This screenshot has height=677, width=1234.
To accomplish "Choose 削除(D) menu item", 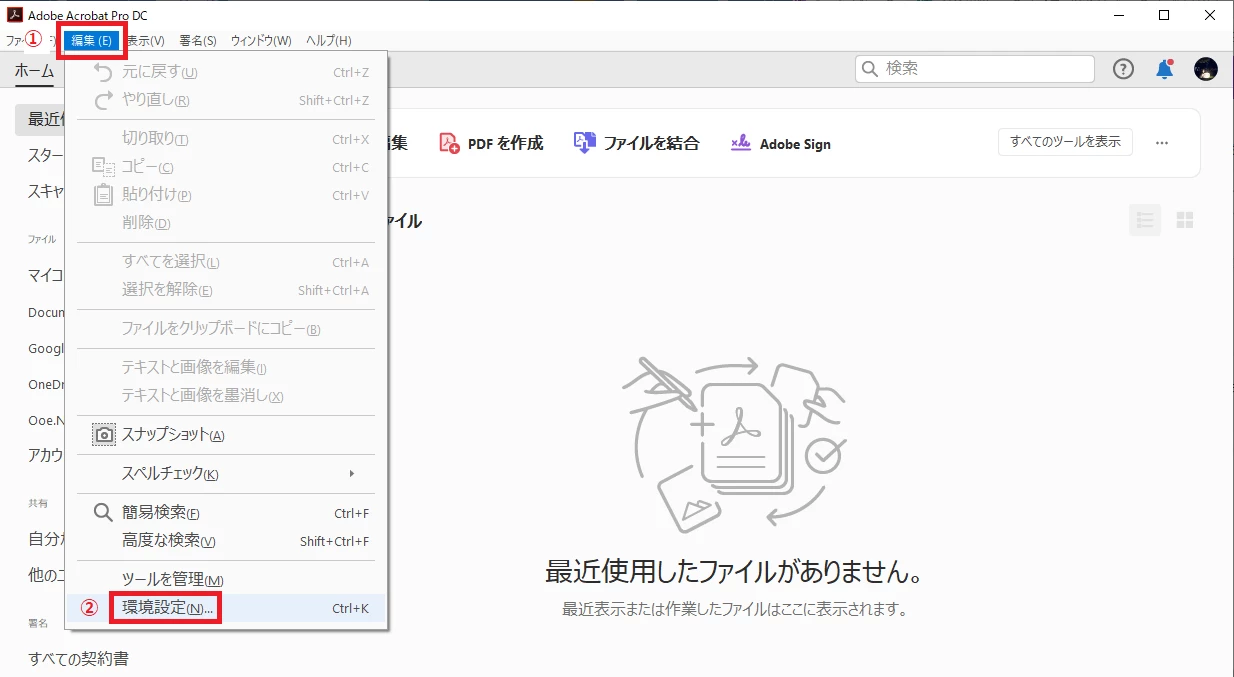I will (x=225, y=223).
